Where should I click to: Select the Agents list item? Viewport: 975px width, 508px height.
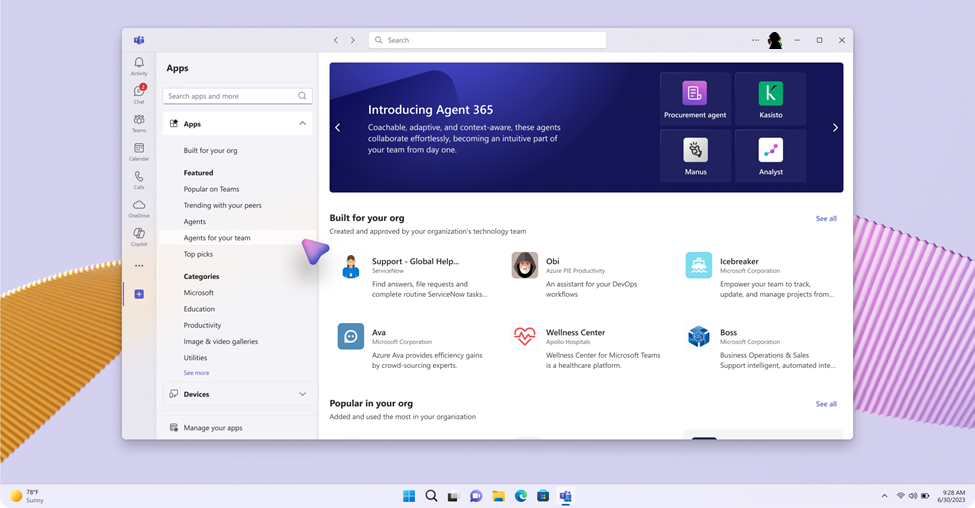point(195,221)
